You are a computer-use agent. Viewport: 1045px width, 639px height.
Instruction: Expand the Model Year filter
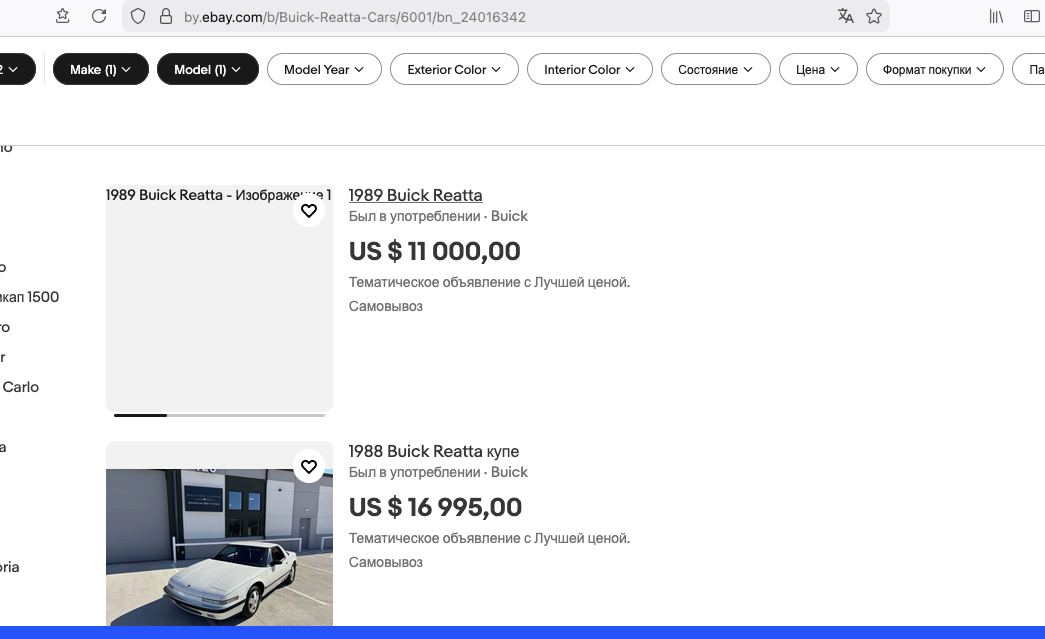[325, 69]
